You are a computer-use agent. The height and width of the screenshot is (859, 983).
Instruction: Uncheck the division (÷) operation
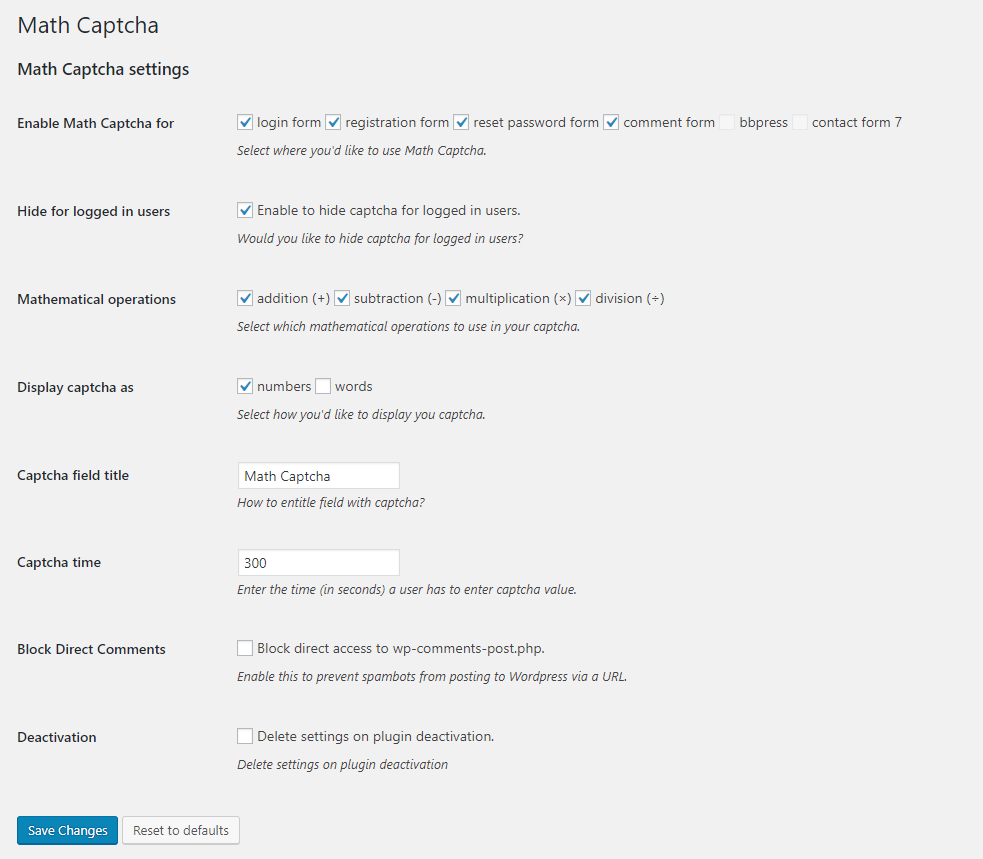pyautogui.click(x=584, y=298)
